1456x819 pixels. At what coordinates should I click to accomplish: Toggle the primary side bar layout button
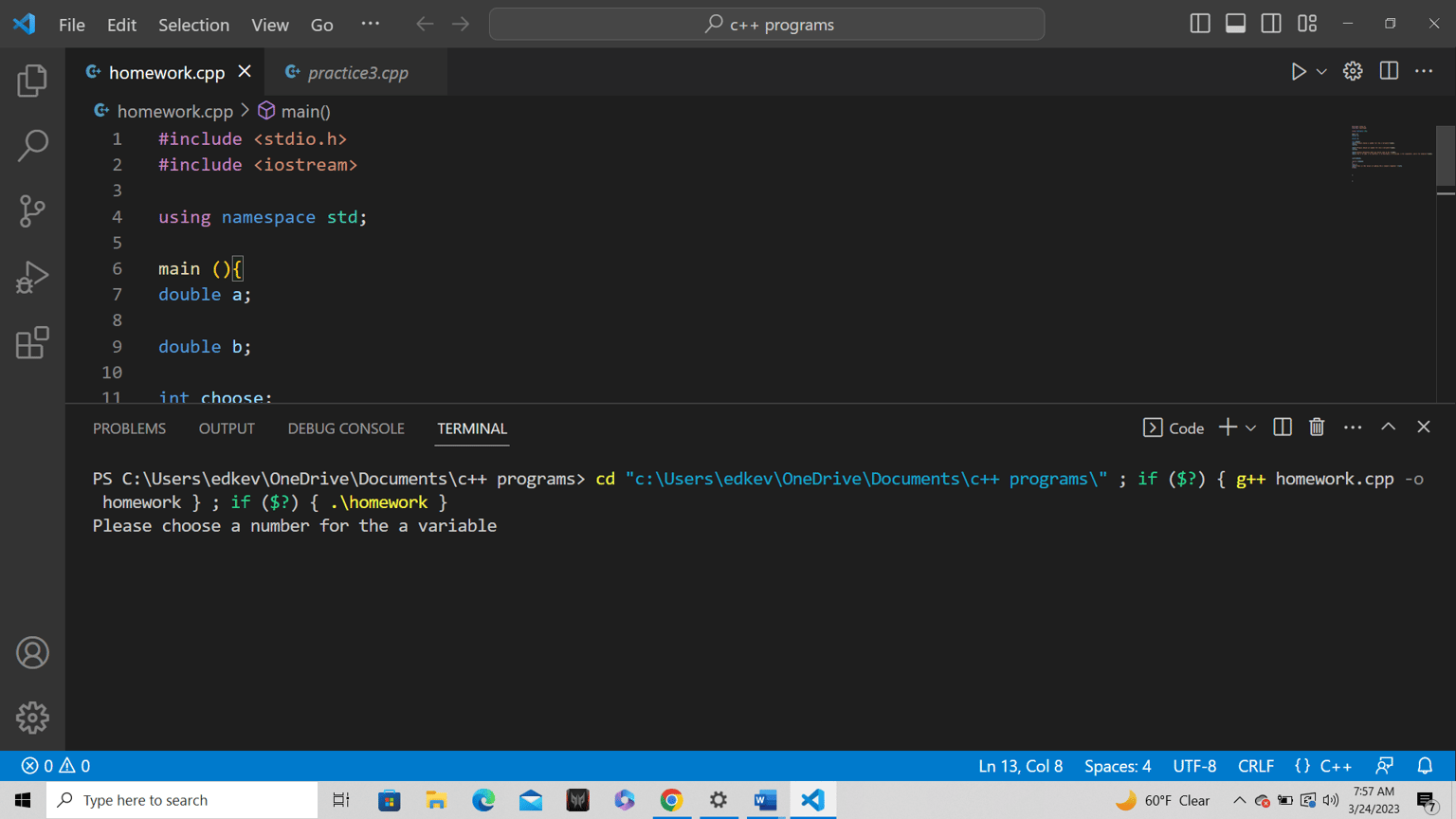click(1200, 24)
